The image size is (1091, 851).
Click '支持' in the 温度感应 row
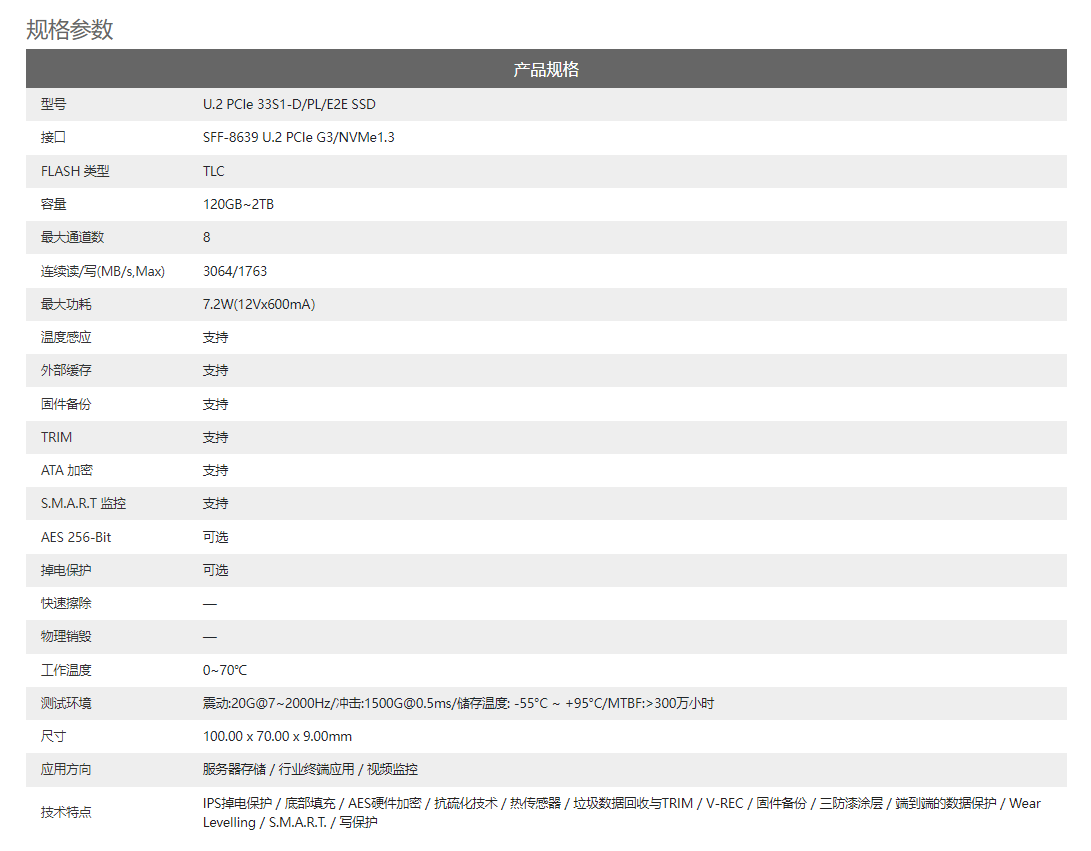pyautogui.click(x=216, y=337)
